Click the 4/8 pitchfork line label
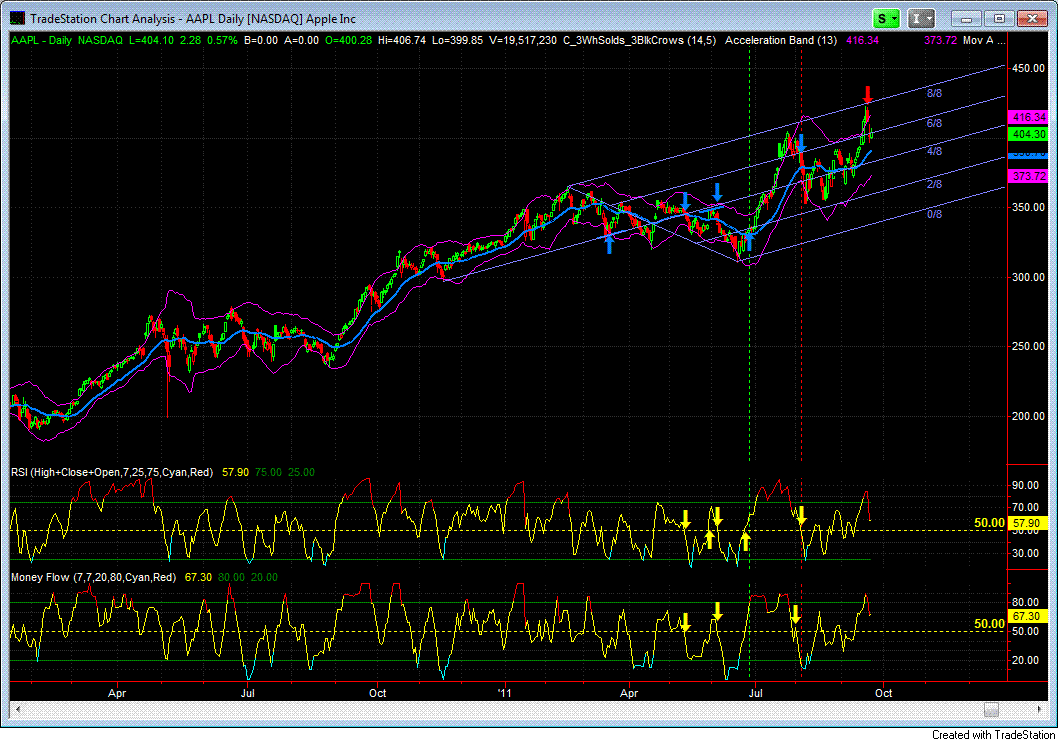The height and width of the screenshot is (741, 1058). (934, 151)
